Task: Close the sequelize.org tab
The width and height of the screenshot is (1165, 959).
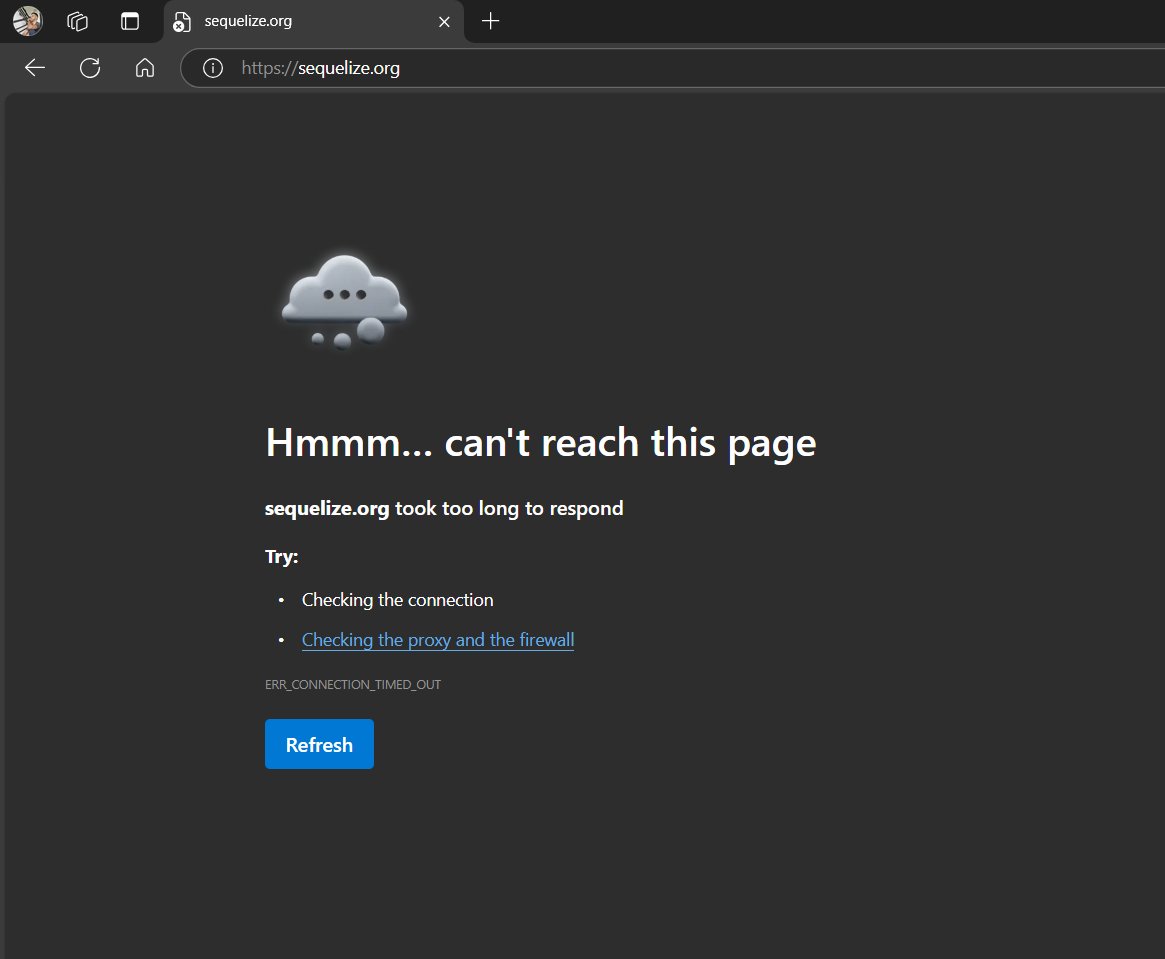Action: (x=444, y=22)
